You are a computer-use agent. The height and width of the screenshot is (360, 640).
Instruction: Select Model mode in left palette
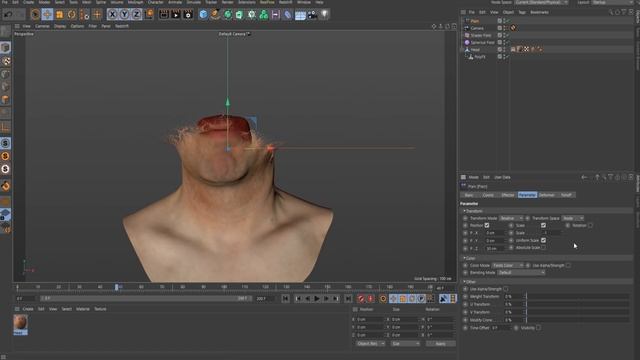[6, 48]
